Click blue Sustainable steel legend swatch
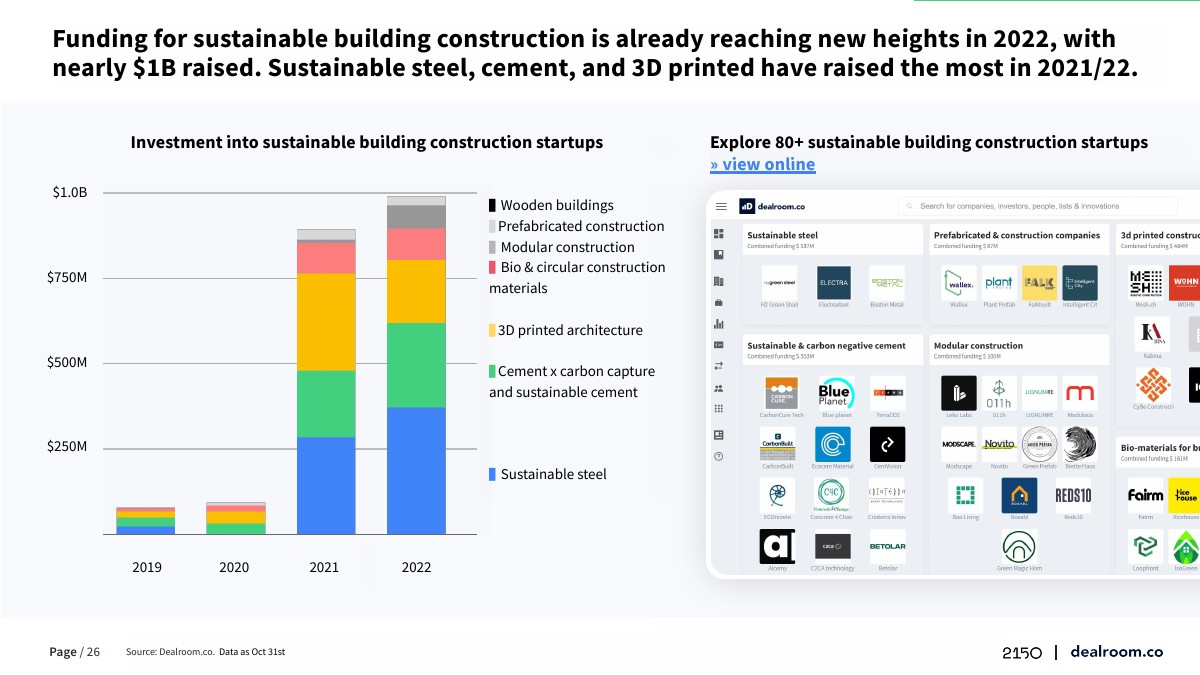This screenshot has width=1200, height=675. click(x=492, y=475)
